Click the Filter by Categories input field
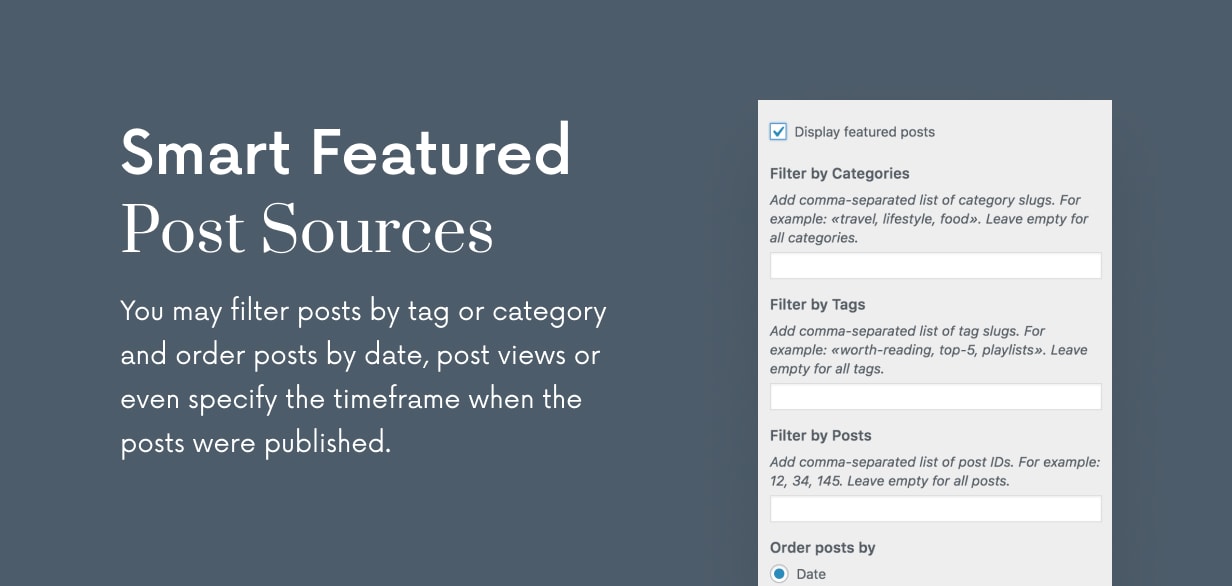Image resolution: width=1232 pixels, height=586 pixels. tap(935, 266)
